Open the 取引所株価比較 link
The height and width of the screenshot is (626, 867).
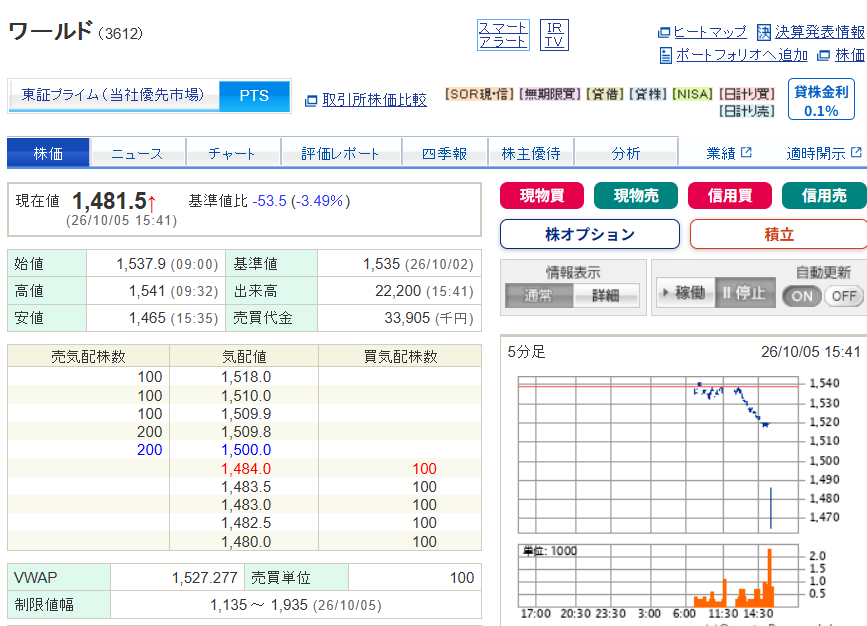coord(374,100)
